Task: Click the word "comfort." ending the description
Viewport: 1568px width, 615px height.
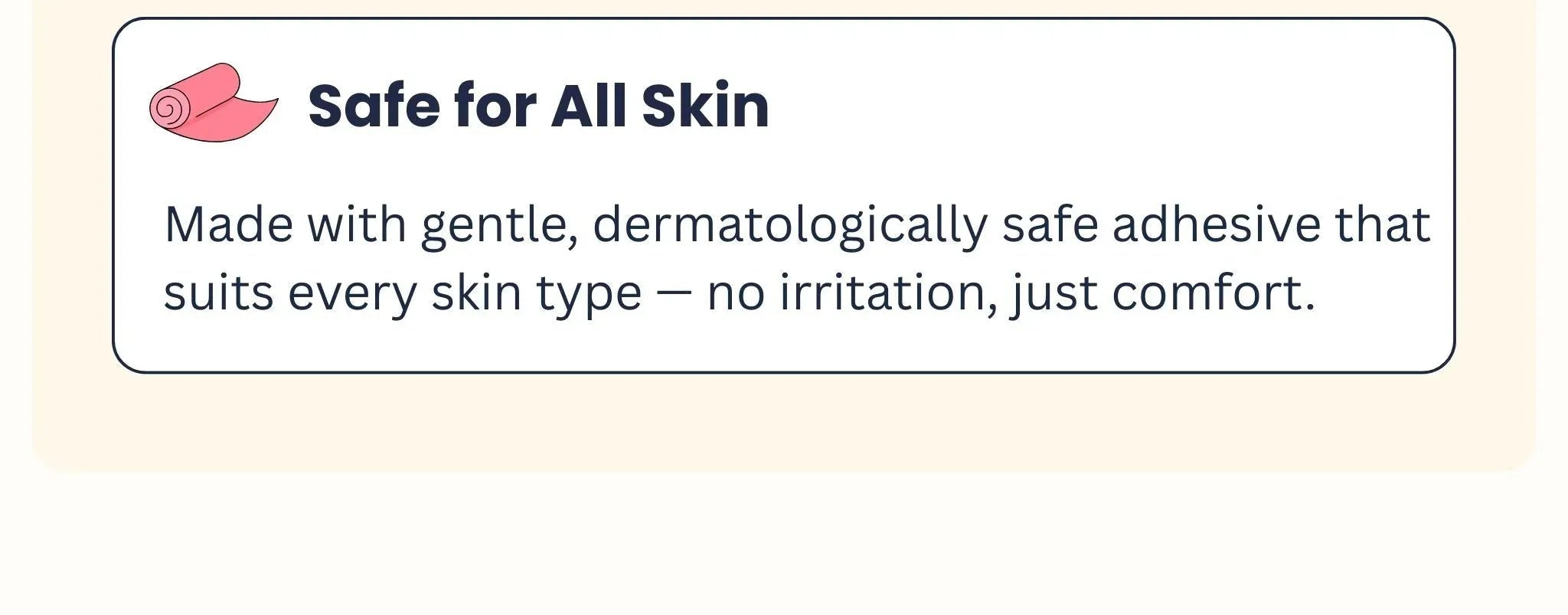Action: tap(1213, 293)
